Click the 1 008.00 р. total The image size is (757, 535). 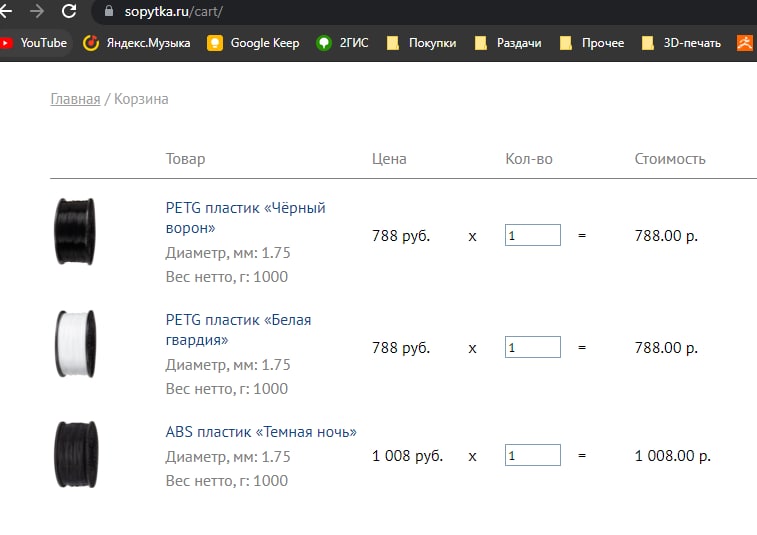coord(673,456)
